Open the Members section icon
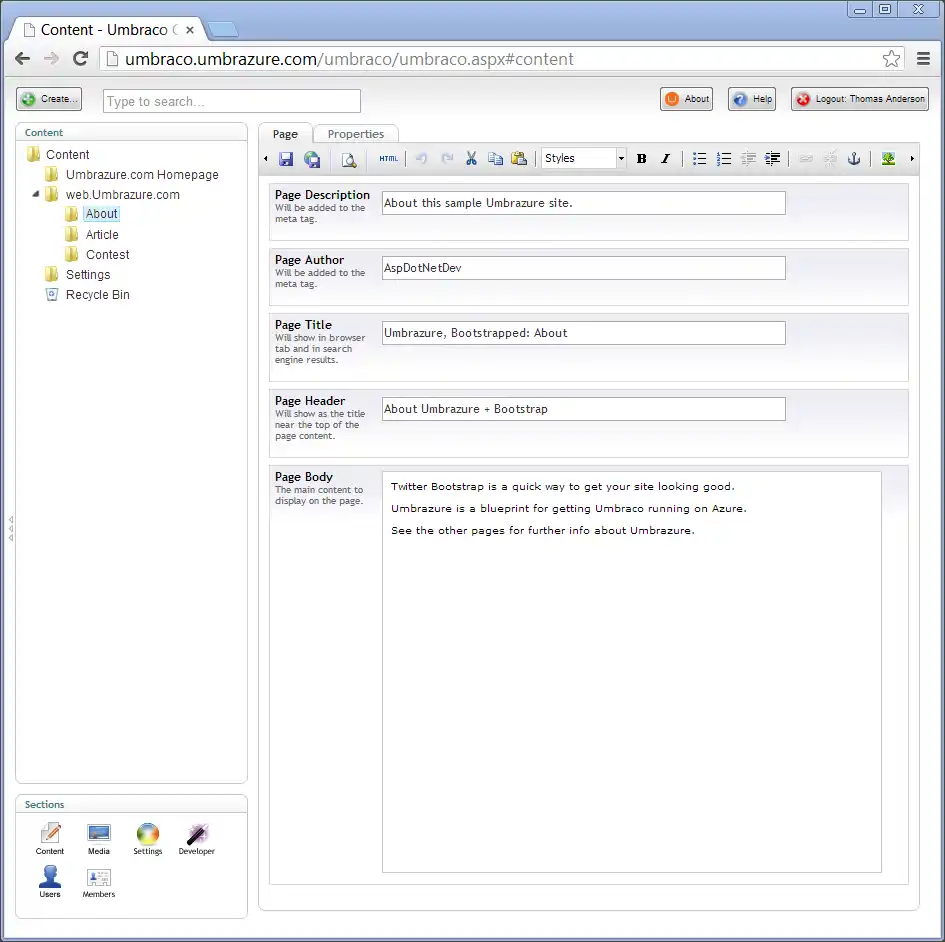This screenshot has height=942, width=945. pos(99,882)
